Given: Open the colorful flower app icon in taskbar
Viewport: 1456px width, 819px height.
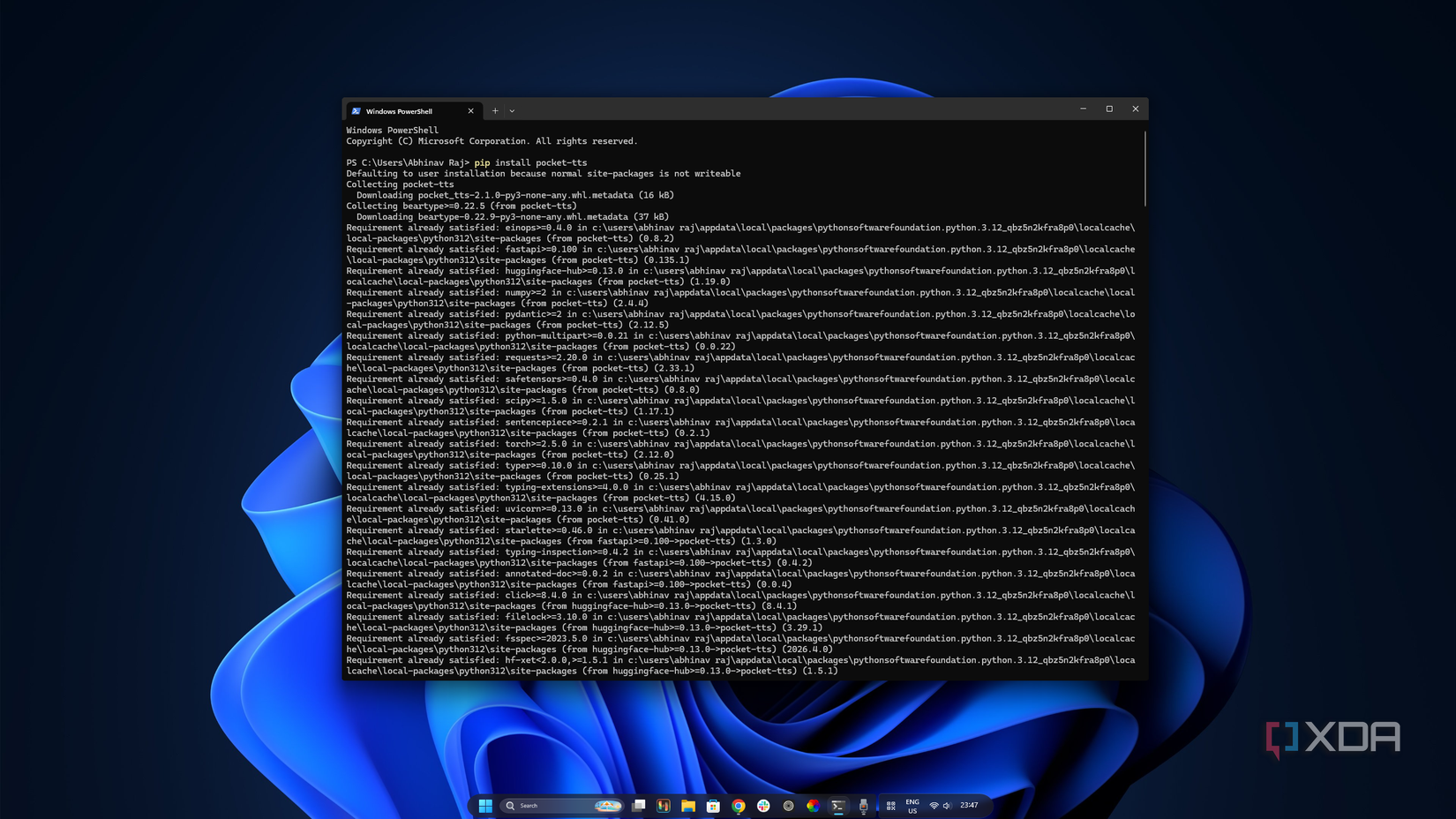Looking at the screenshot, I should (x=813, y=806).
